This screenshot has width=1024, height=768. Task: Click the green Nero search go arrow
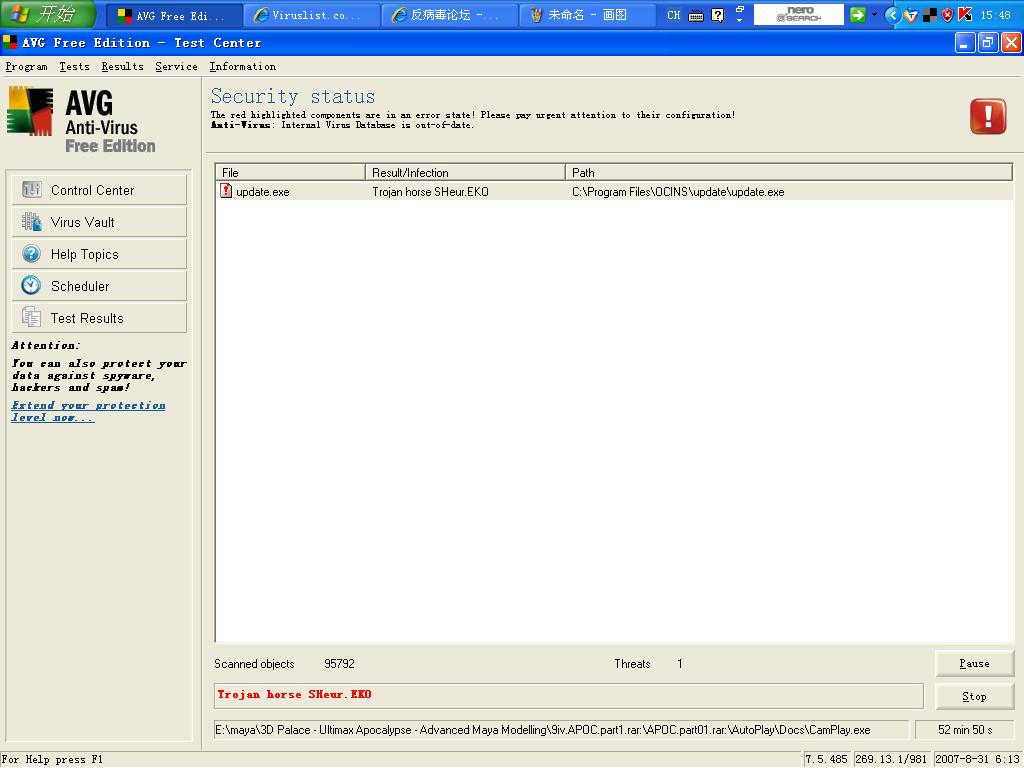(857, 15)
